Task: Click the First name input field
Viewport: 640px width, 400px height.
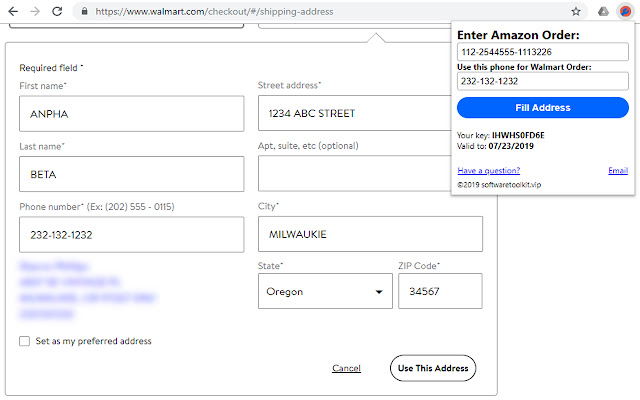Action: tap(131, 114)
